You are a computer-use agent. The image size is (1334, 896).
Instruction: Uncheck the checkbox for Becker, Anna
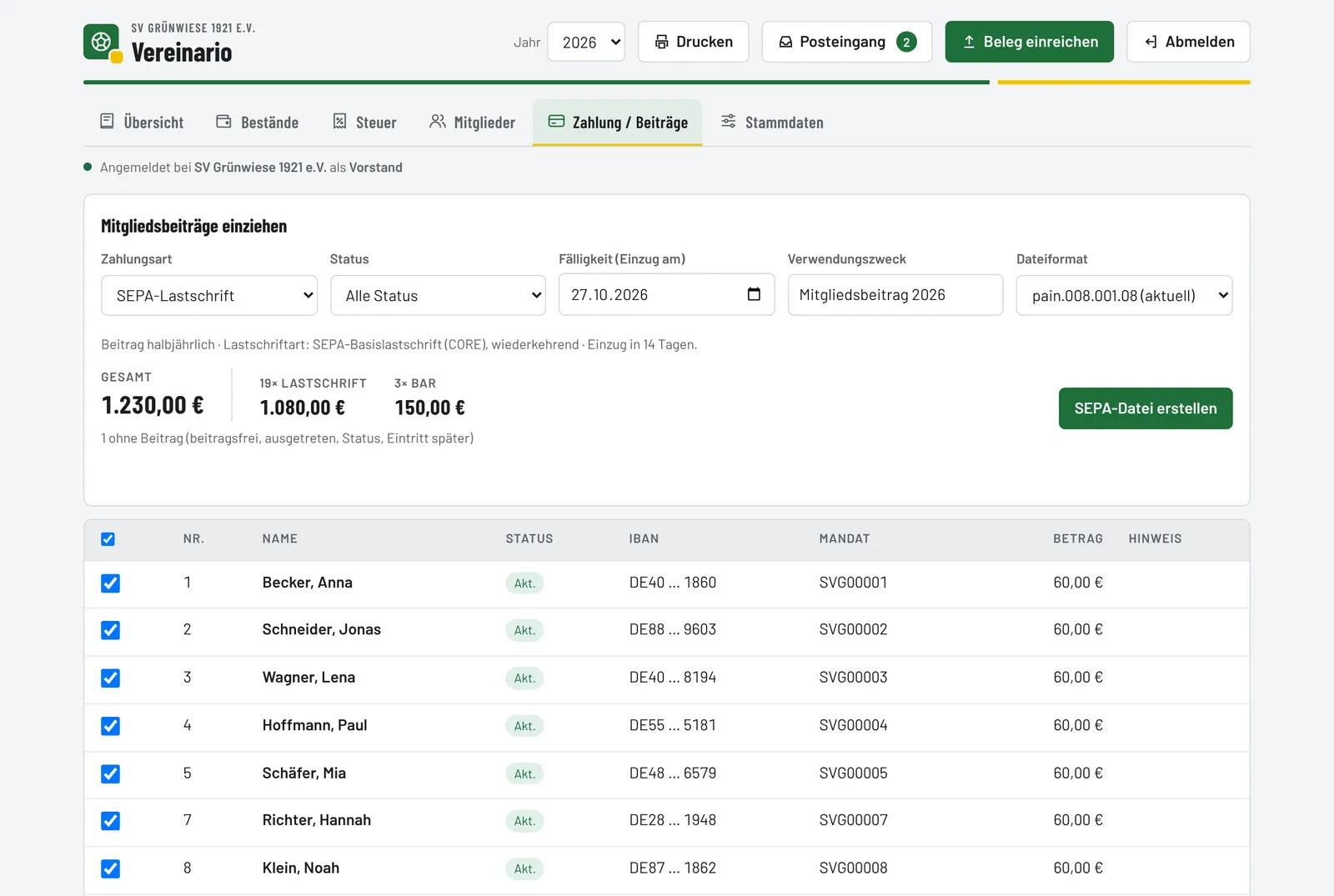110,583
